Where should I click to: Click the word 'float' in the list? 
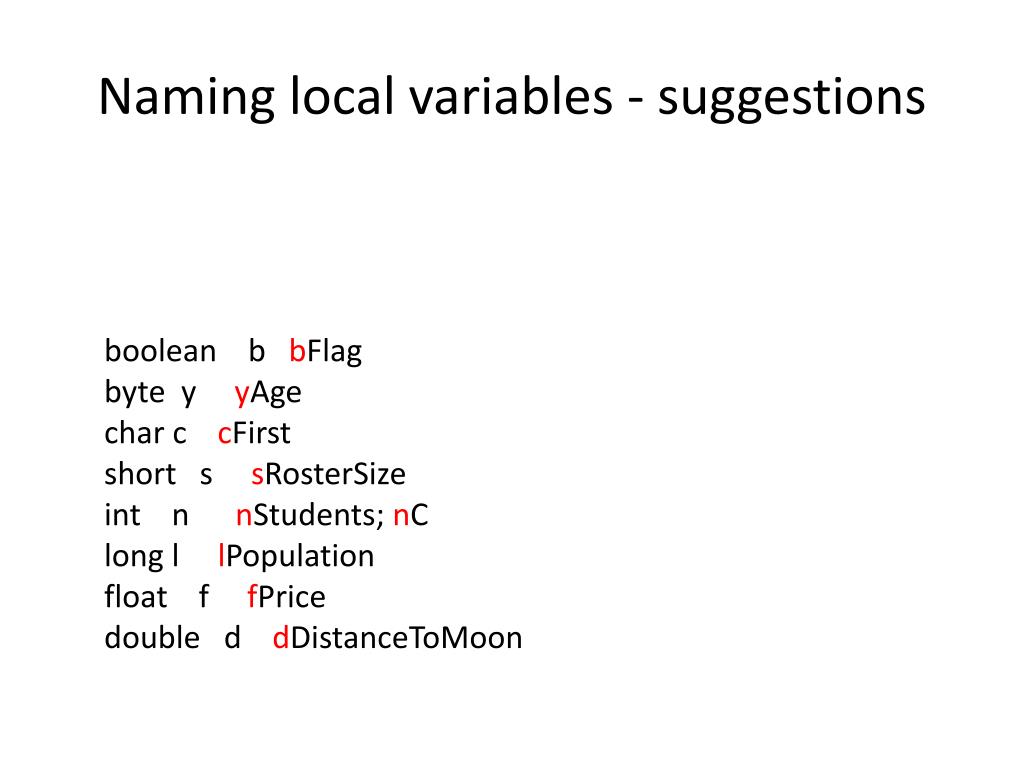tap(136, 598)
